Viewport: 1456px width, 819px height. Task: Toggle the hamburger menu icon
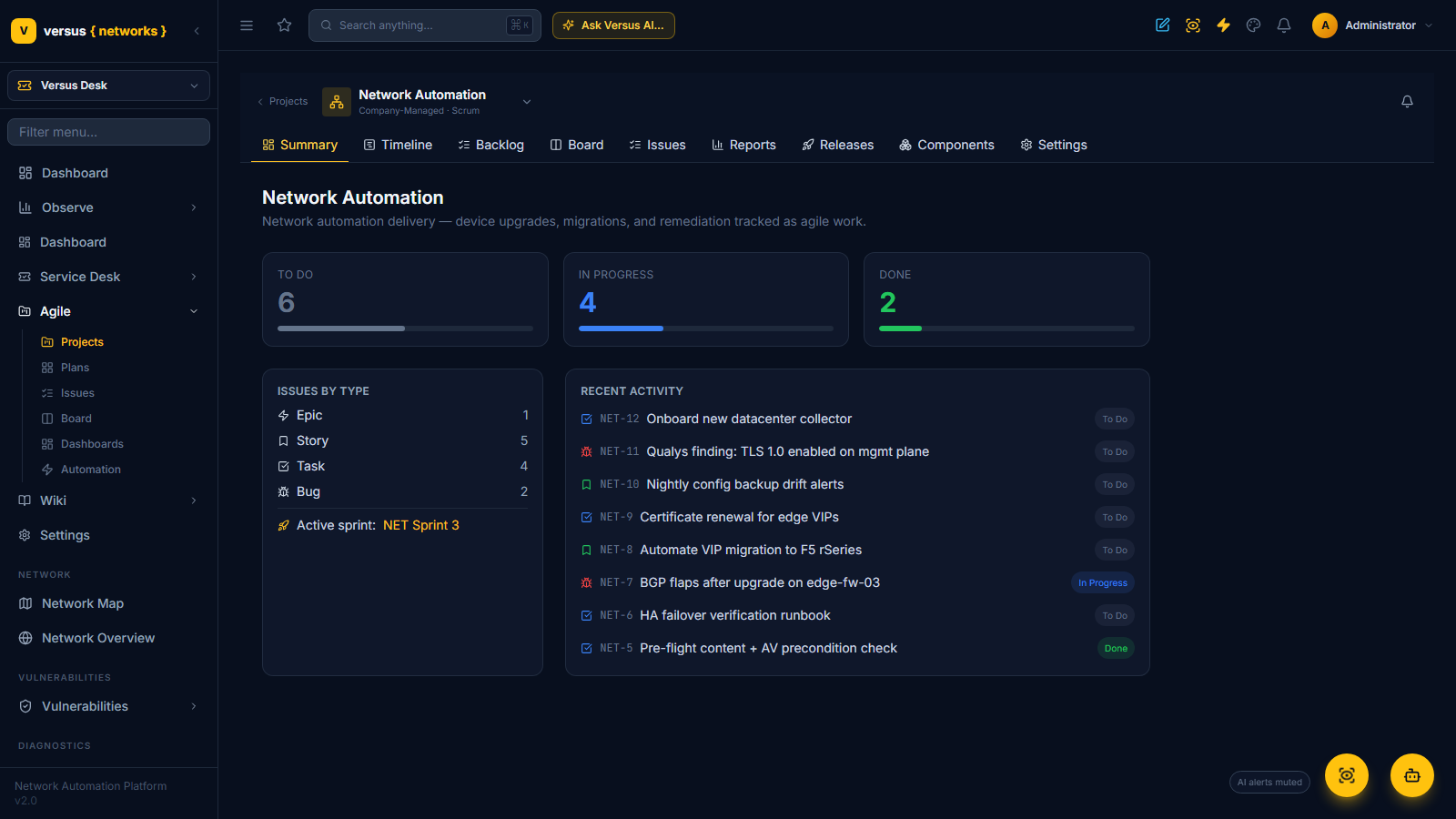click(x=247, y=25)
